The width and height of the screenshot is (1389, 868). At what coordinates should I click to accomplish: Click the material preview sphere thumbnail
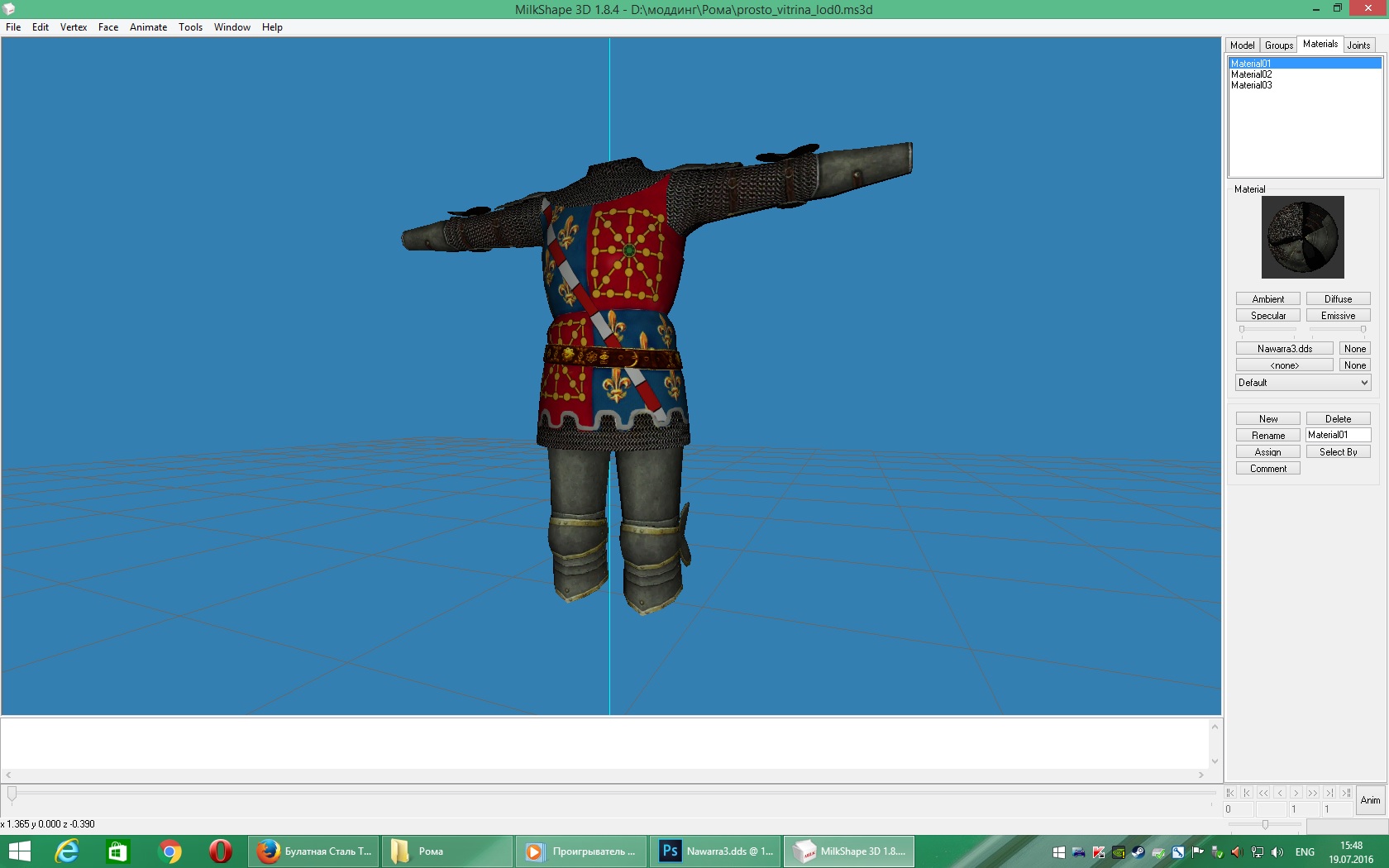click(x=1303, y=237)
